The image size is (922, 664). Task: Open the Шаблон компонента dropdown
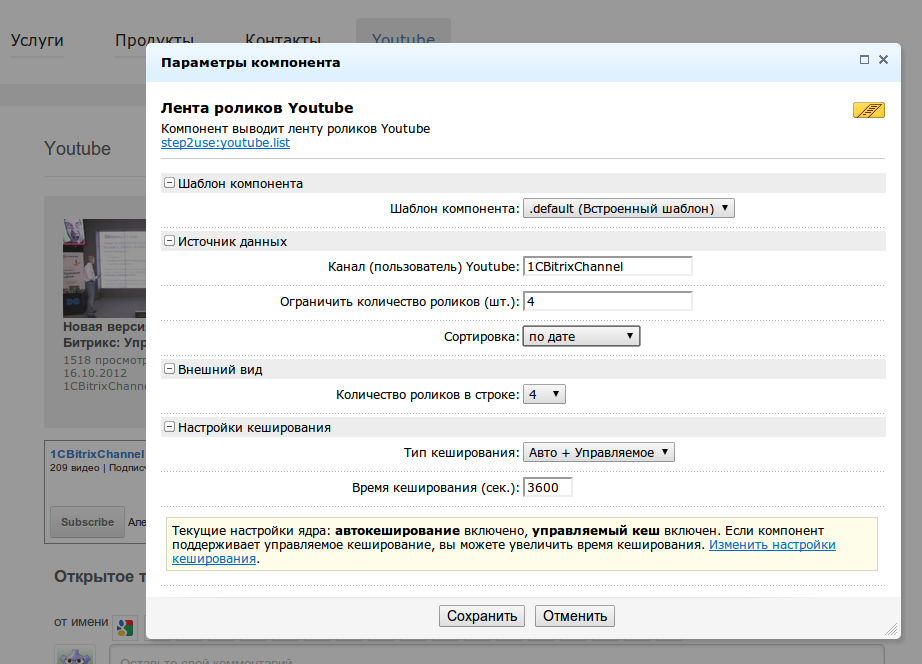[628, 209]
